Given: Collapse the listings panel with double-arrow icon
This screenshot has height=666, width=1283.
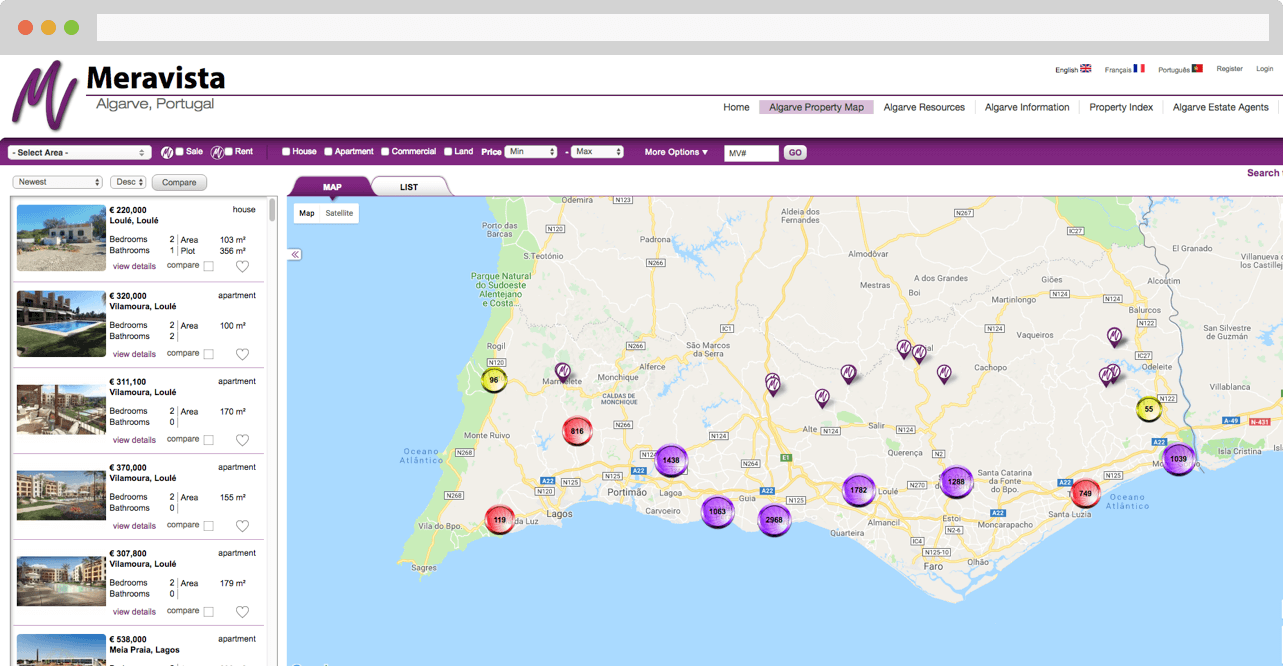Looking at the screenshot, I should click(295, 255).
